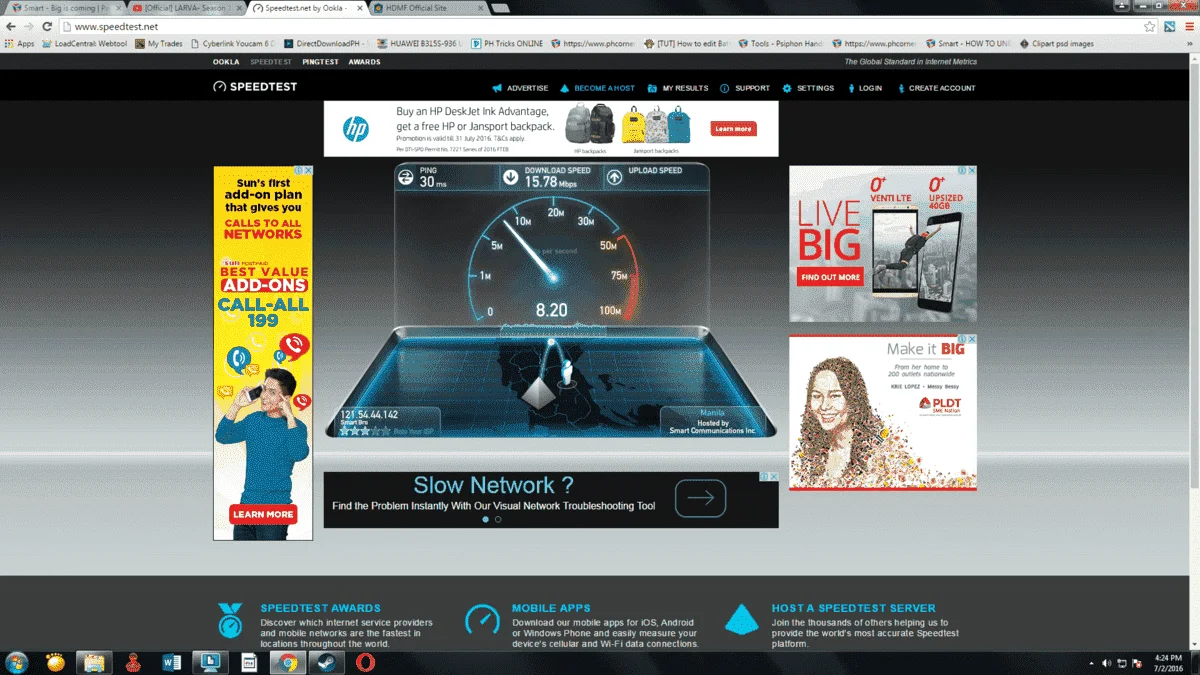Viewport: 1200px width, 675px height.
Task: Open Apps bookmarks shortcut
Action: (20, 44)
